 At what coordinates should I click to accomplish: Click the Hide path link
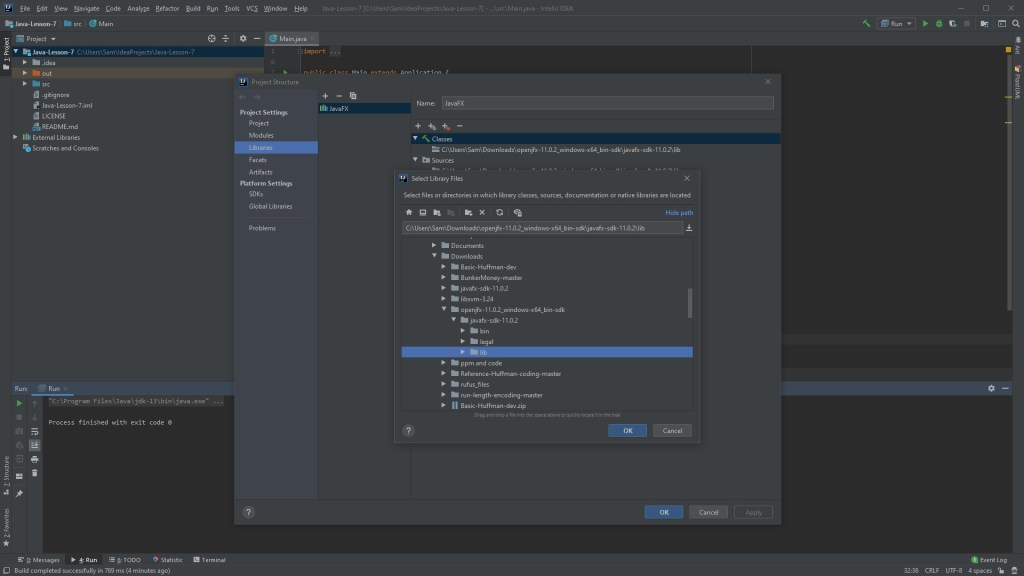678,212
